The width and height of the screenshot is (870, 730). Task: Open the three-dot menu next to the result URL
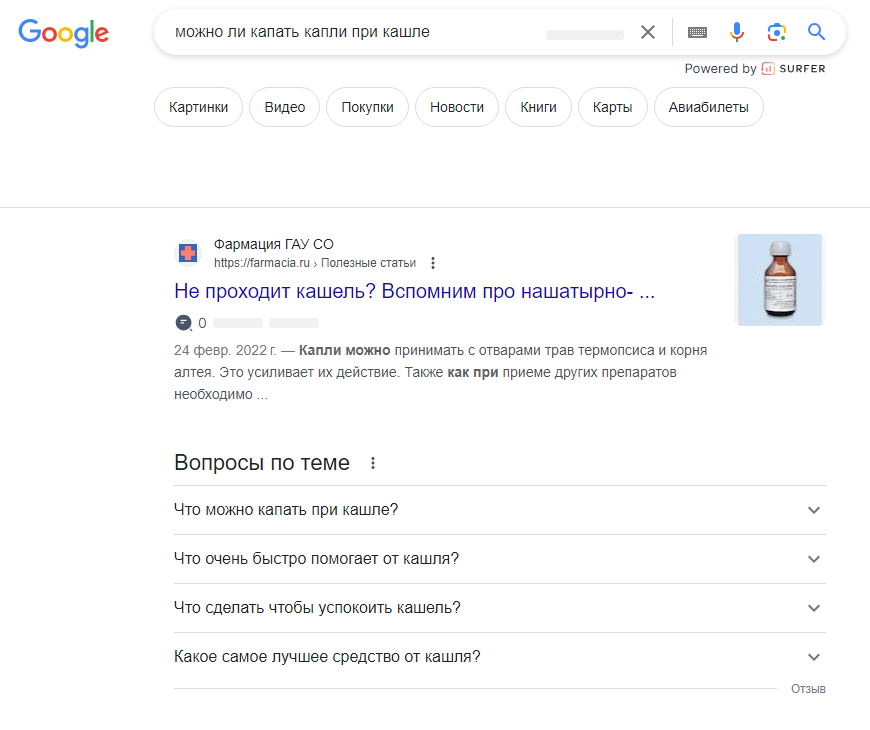432,262
